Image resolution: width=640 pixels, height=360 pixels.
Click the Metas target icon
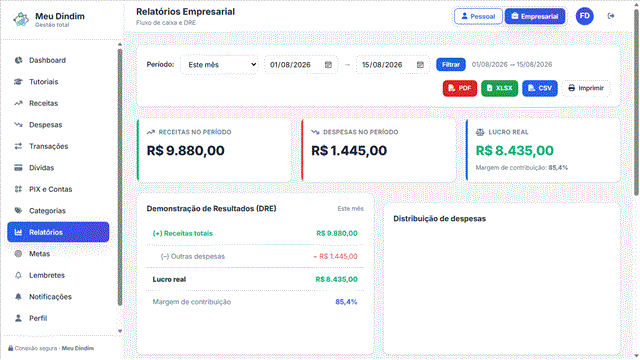point(18,253)
